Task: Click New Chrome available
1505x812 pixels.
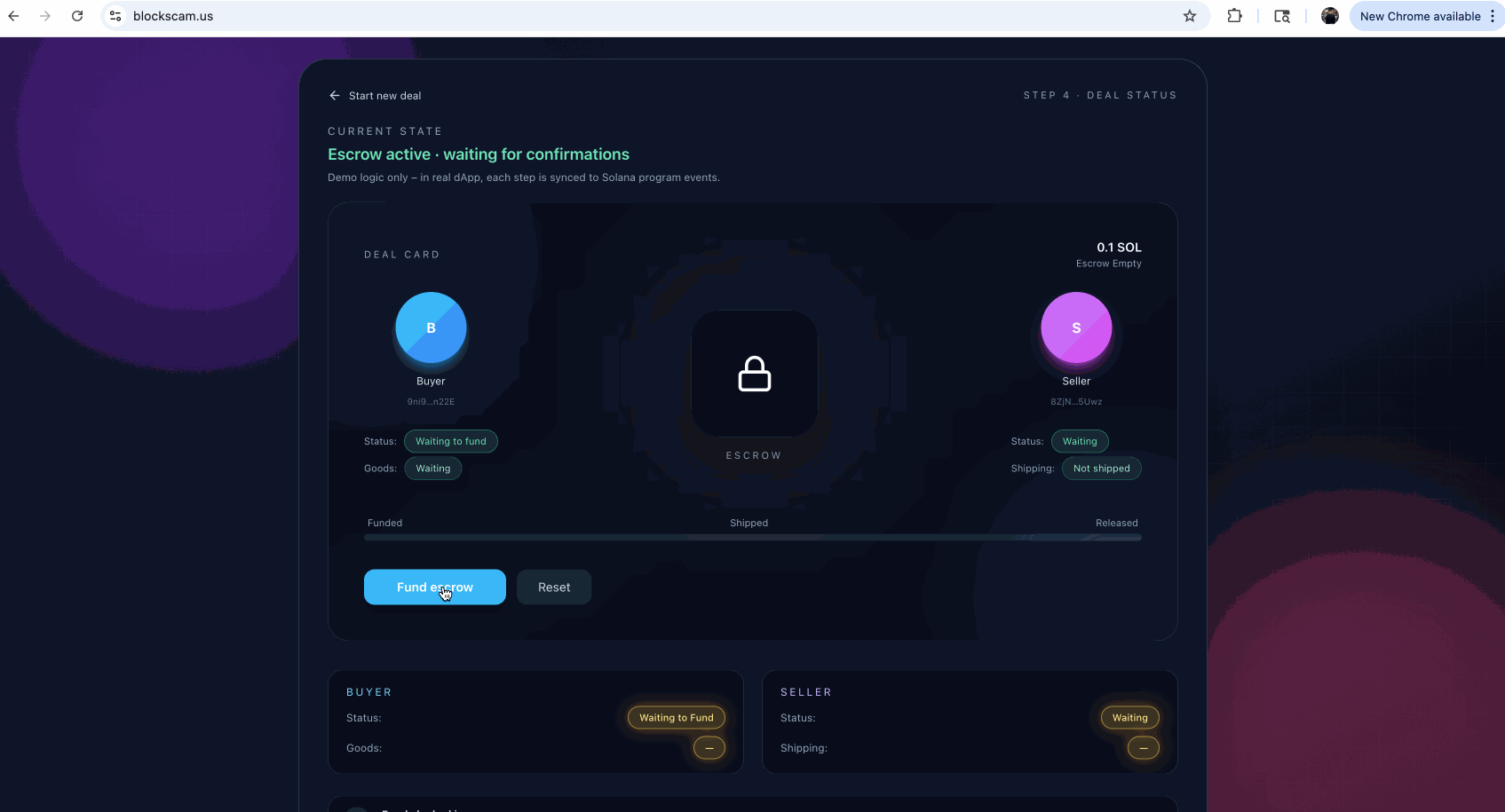Action: (1419, 15)
